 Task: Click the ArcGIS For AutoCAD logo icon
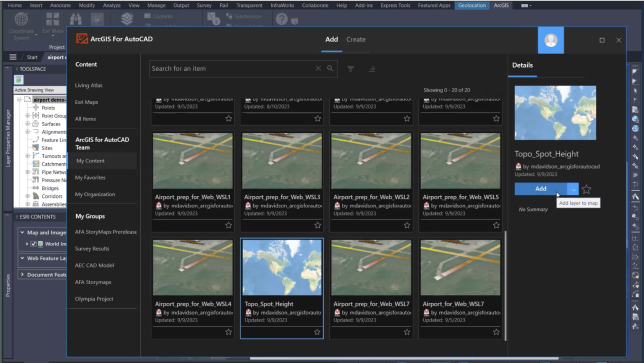pos(82,39)
